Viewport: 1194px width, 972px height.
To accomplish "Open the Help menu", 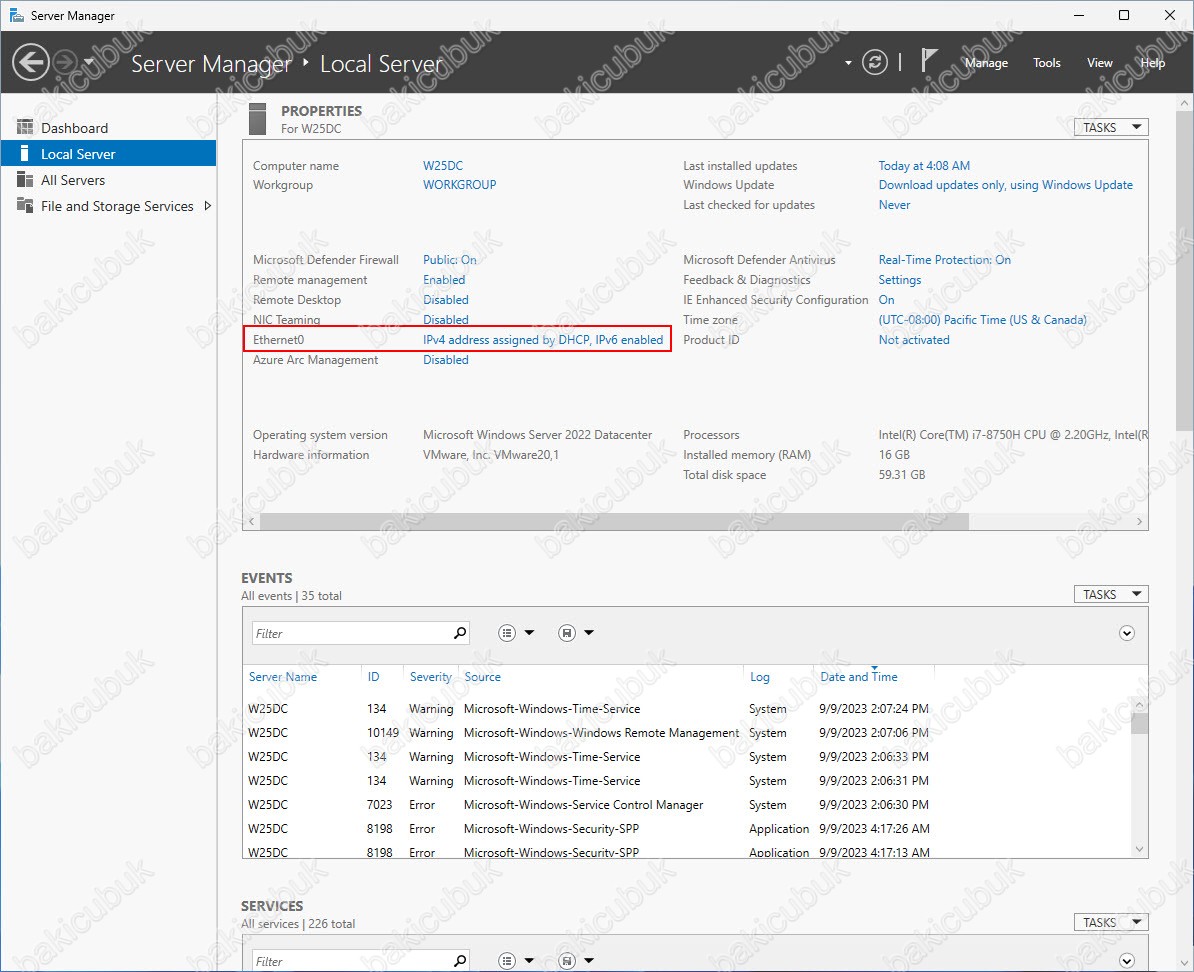I will [1152, 63].
